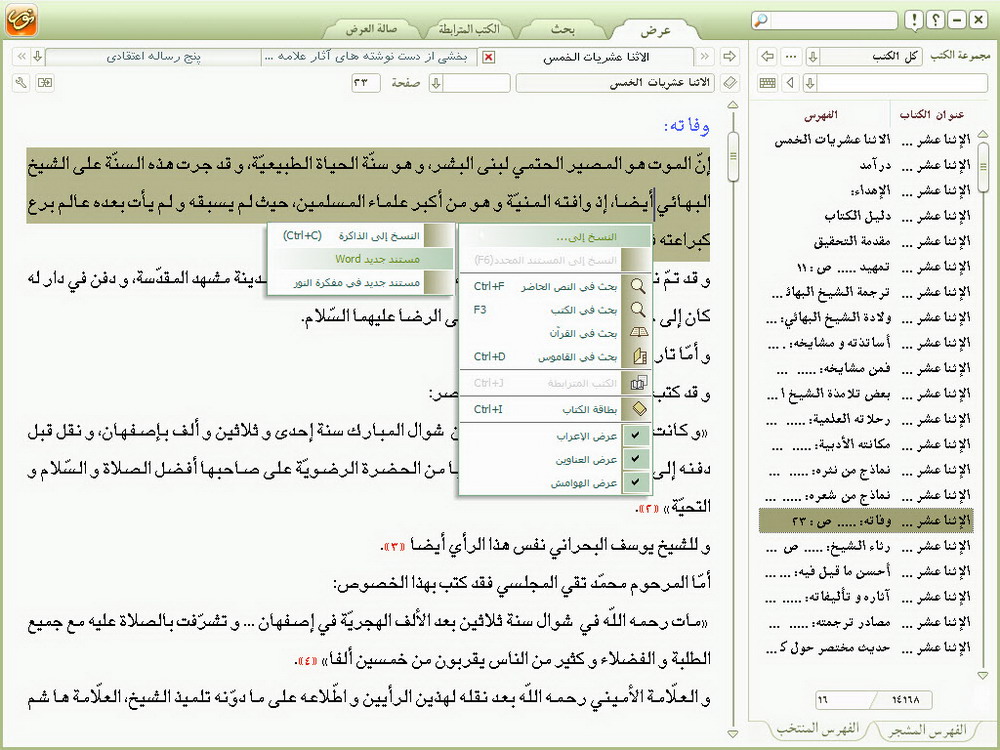This screenshot has width=1000, height=750.
Task: Open the on-screen keyboard icon
Action: point(768,83)
